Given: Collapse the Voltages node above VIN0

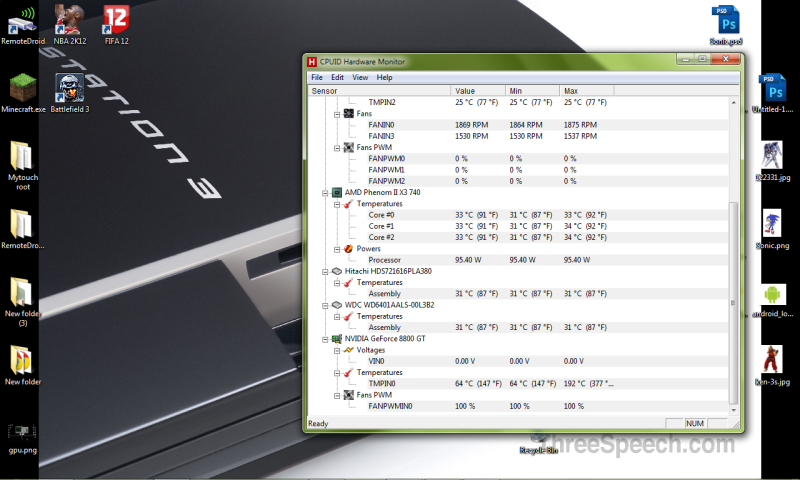Looking at the screenshot, I should [337, 350].
